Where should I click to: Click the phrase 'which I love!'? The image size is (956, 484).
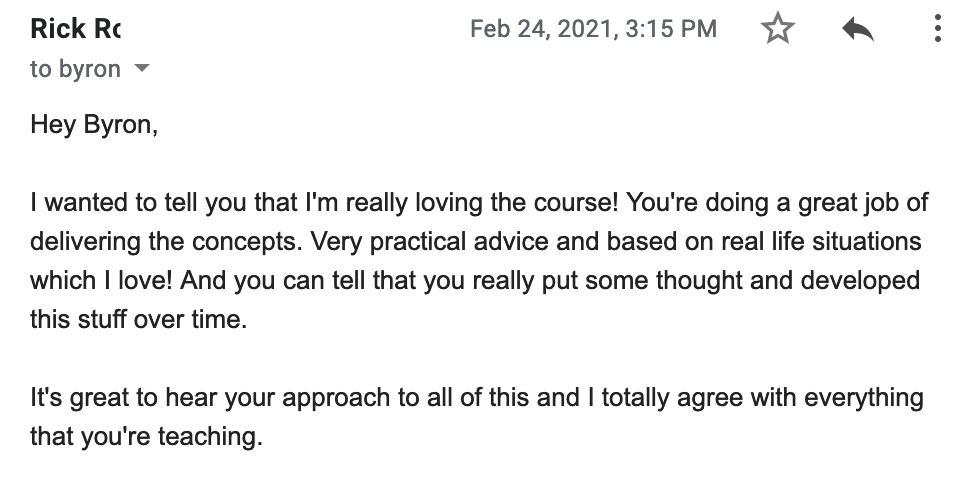pos(102,281)
